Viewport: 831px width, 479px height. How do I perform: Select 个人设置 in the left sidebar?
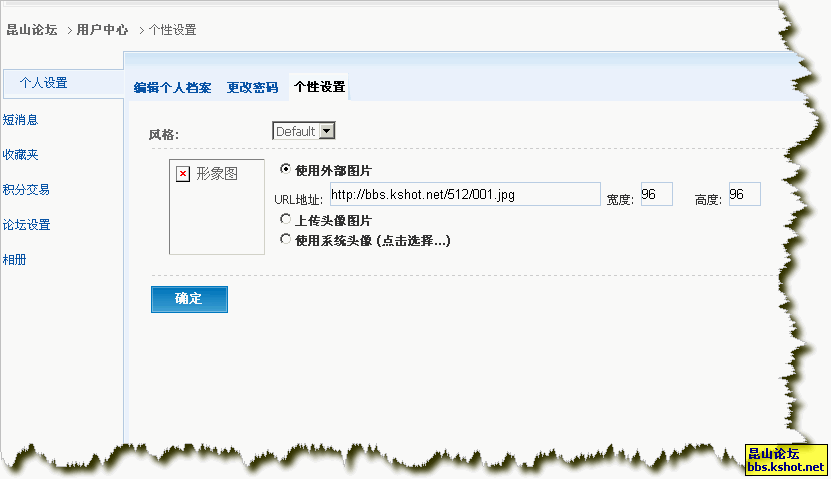point(44,83)
